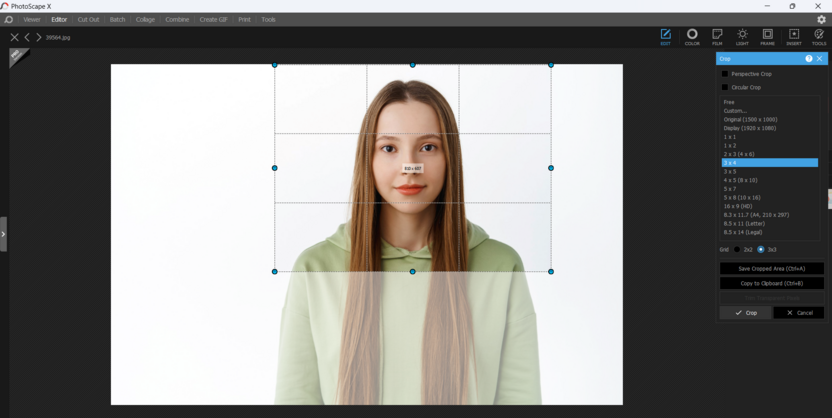Select the highlighted 3 x 4 ratio
This screenshot has height=418, width=832.
click(769, 163)
